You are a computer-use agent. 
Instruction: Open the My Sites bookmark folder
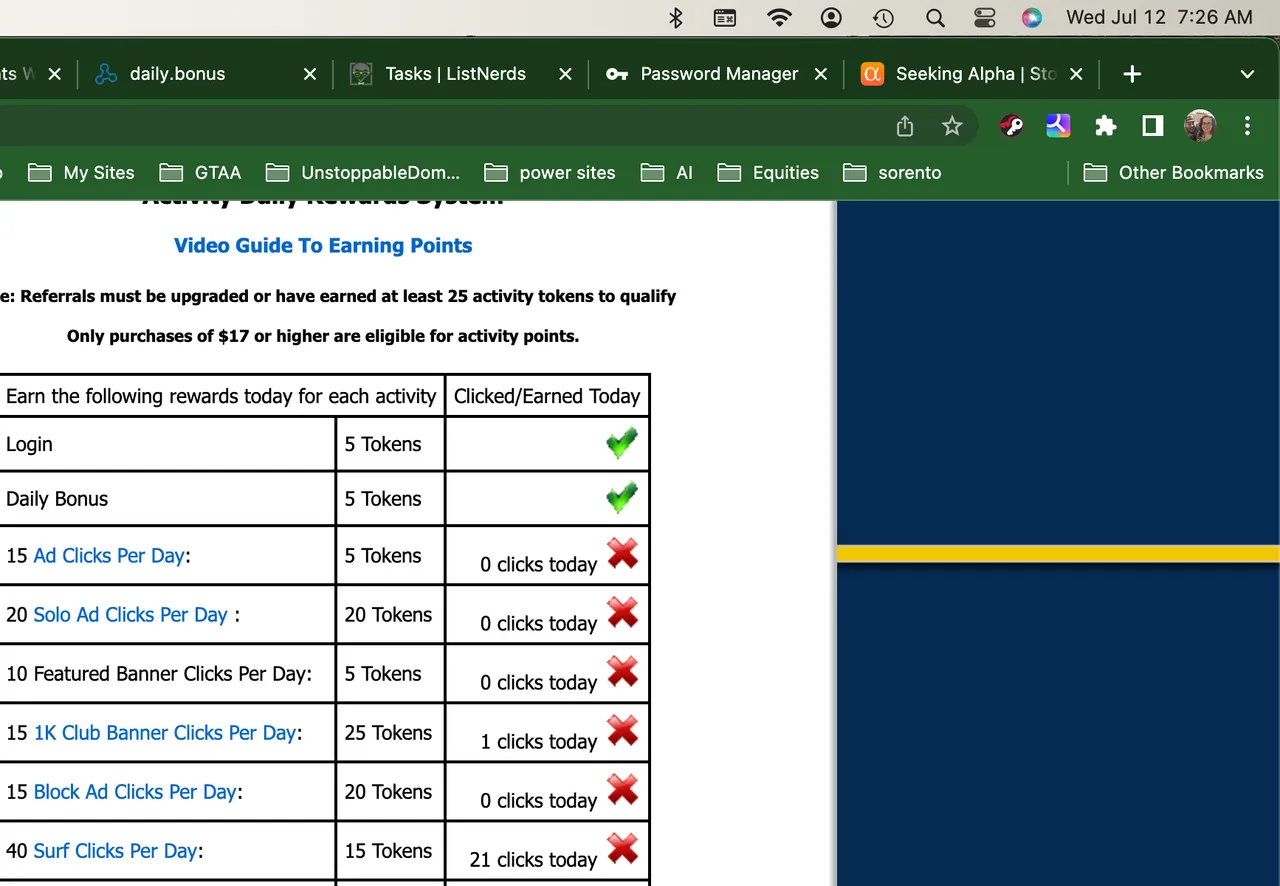81,173
